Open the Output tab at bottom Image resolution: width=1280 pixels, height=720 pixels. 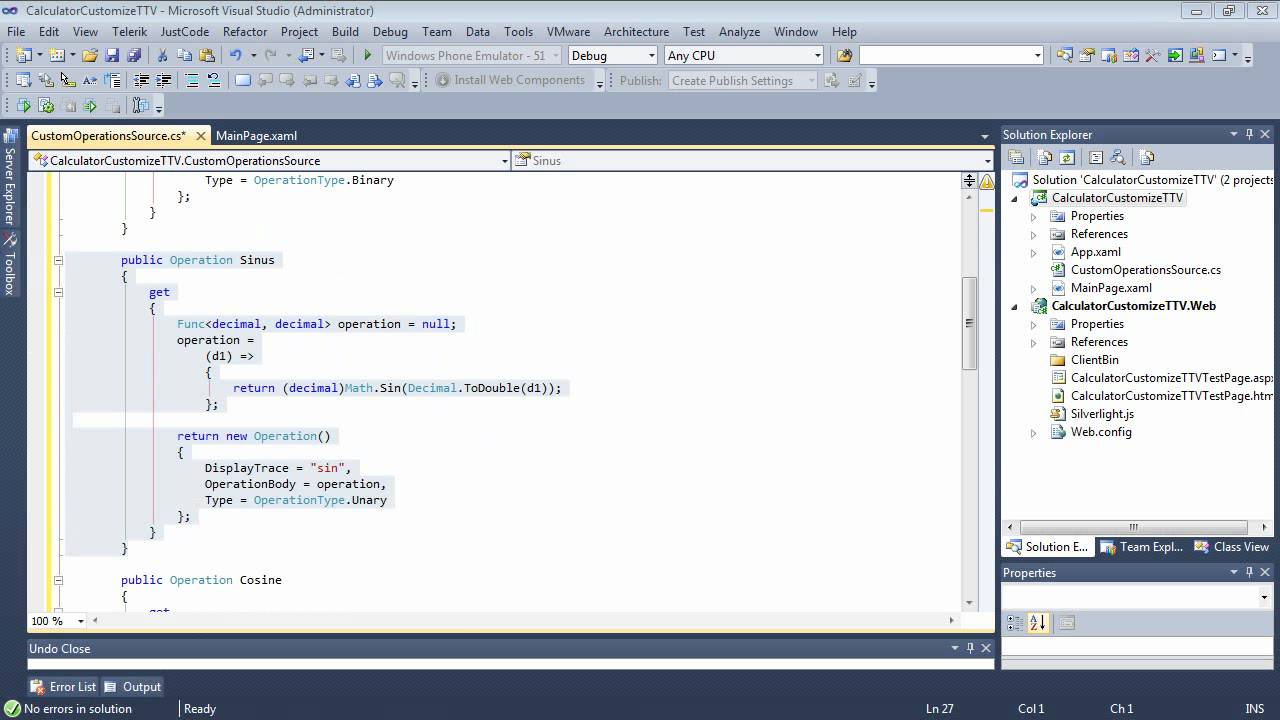coord(133,687)
